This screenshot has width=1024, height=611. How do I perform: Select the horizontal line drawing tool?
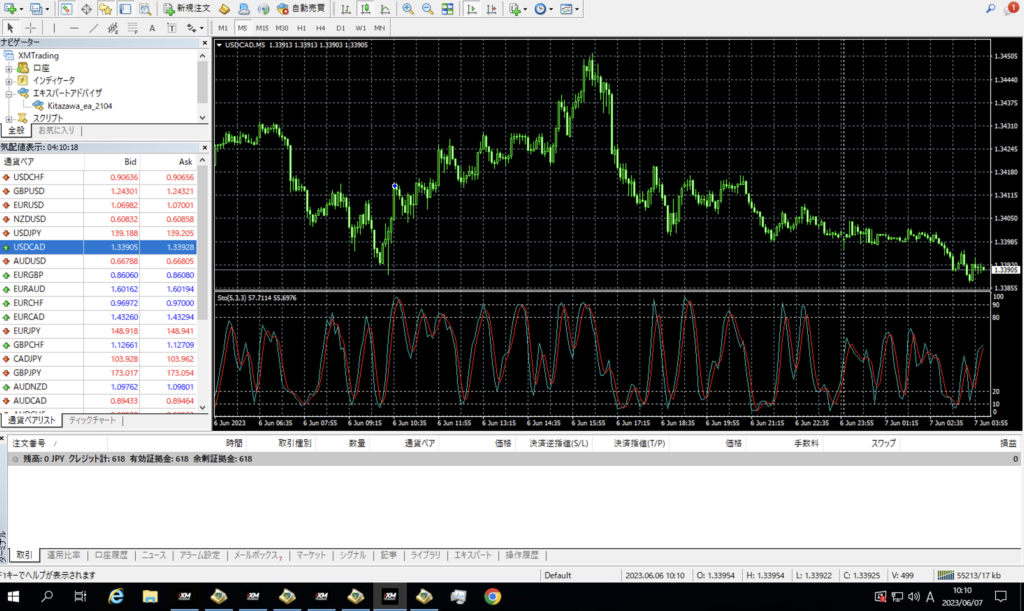[x=74, y=28]
